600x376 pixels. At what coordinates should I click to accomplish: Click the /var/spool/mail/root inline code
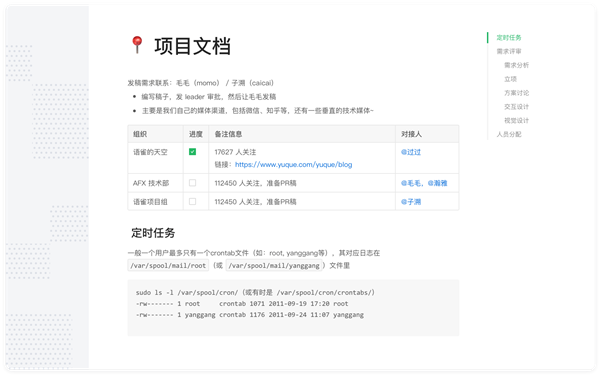[168, 265]
